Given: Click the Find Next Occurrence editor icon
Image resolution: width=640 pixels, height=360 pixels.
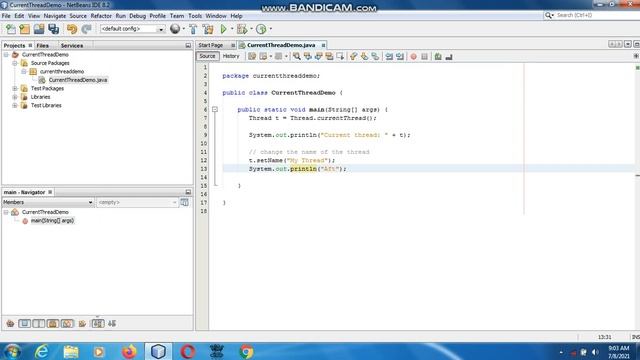Looking at the screenshot, I should (318, 56).
